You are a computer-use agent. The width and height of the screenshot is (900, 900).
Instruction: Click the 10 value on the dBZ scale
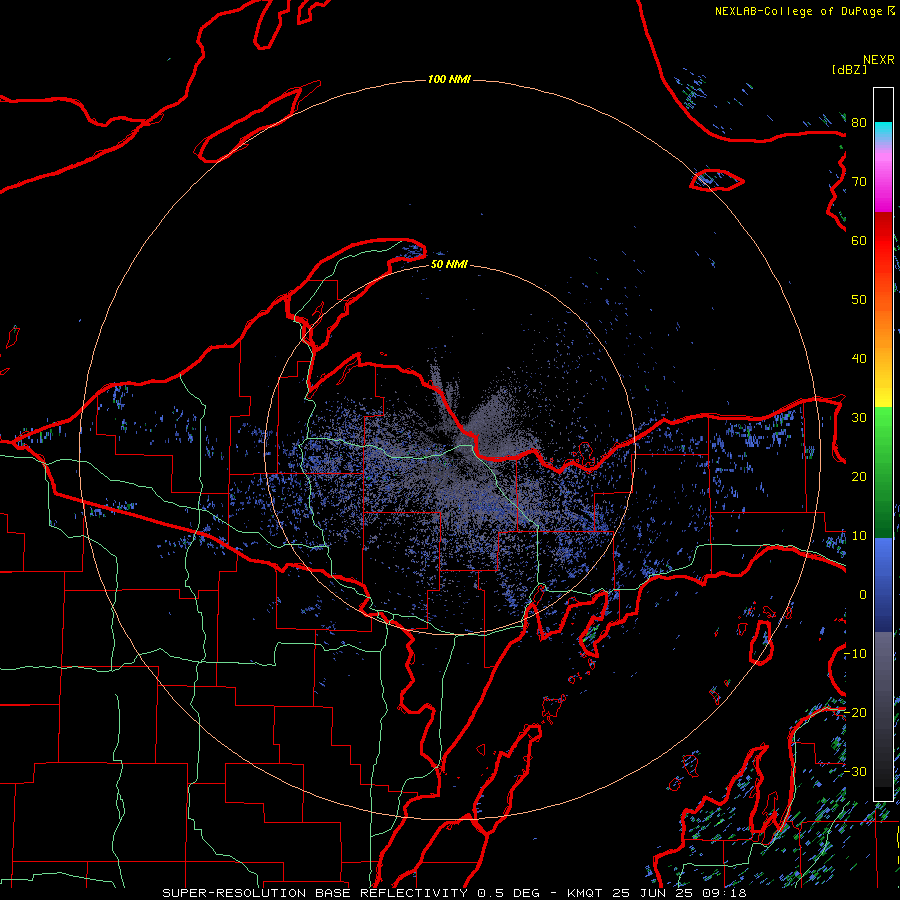click(859, 536)
